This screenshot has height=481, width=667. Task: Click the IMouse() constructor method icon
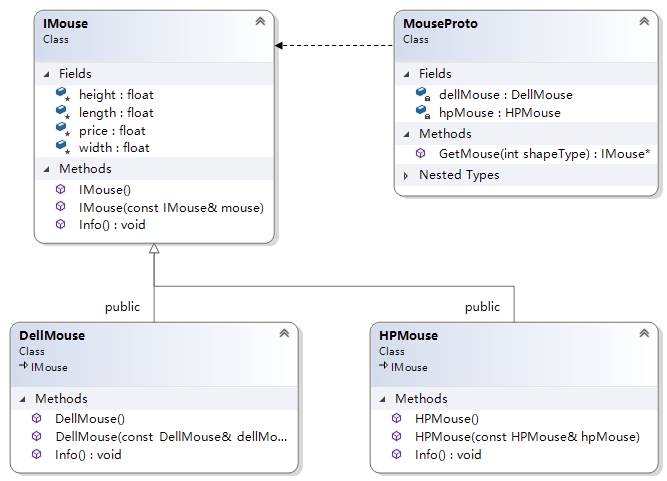click(61, 189)
